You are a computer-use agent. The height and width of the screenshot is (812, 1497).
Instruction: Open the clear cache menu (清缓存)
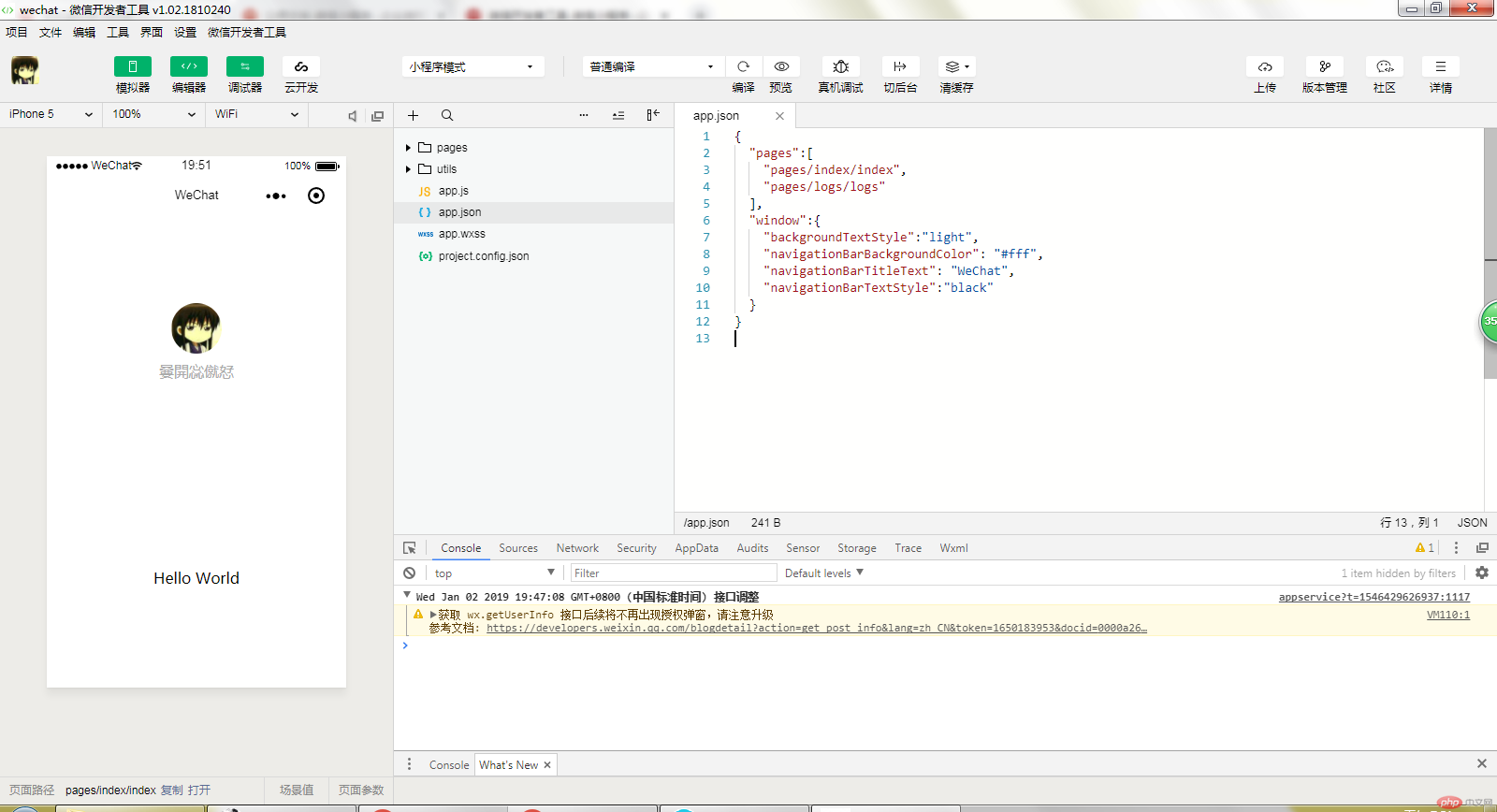point(956,66)
